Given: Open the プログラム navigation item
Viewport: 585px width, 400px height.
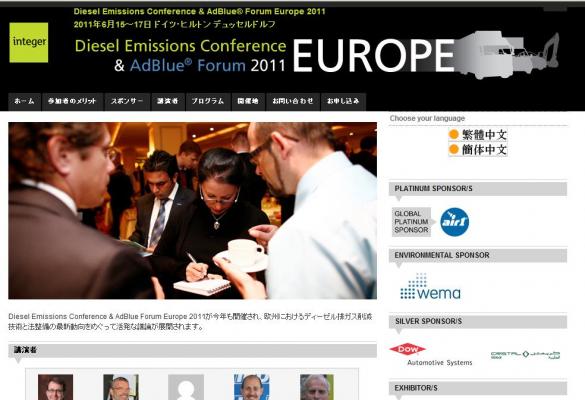Looking at the screenshot, I should 208,101.
